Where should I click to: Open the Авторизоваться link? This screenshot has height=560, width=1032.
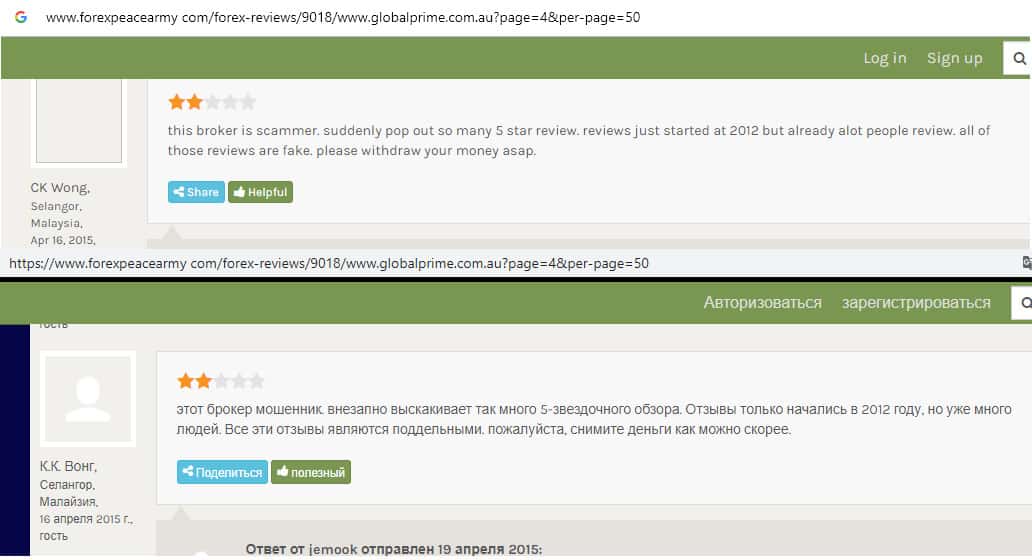coord(762,303)
